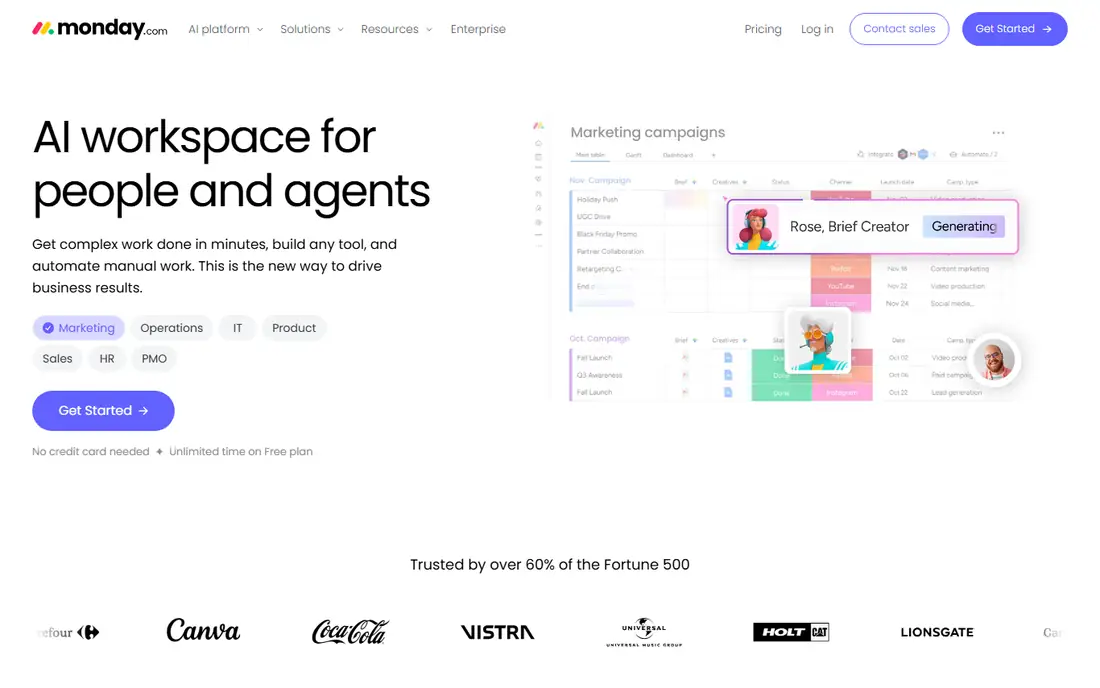The height and width of the screenshot is (688, 1100).
Task: Click the Holiday Push row
Action: pyautogui.click(x=597, y=199)
